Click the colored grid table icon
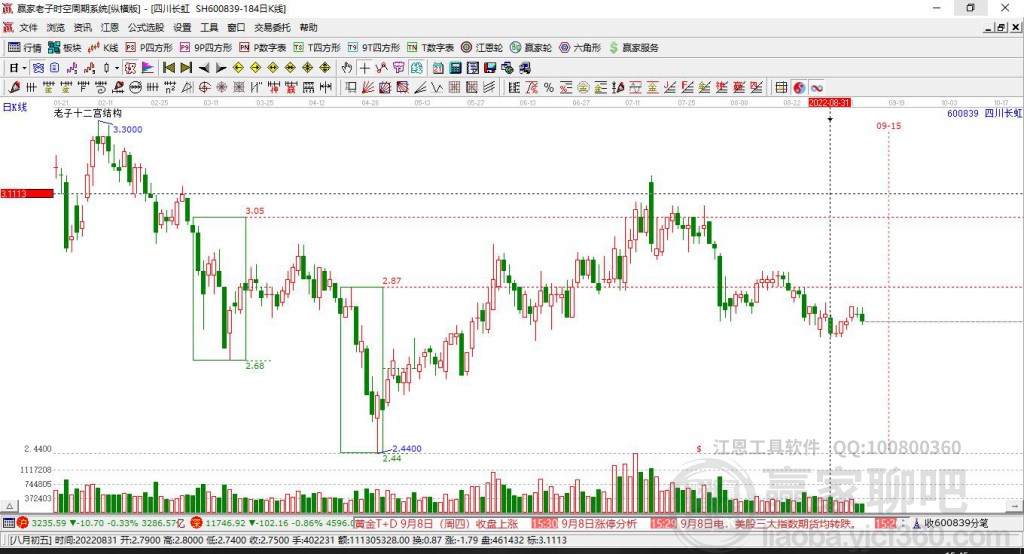 (782, 88)
